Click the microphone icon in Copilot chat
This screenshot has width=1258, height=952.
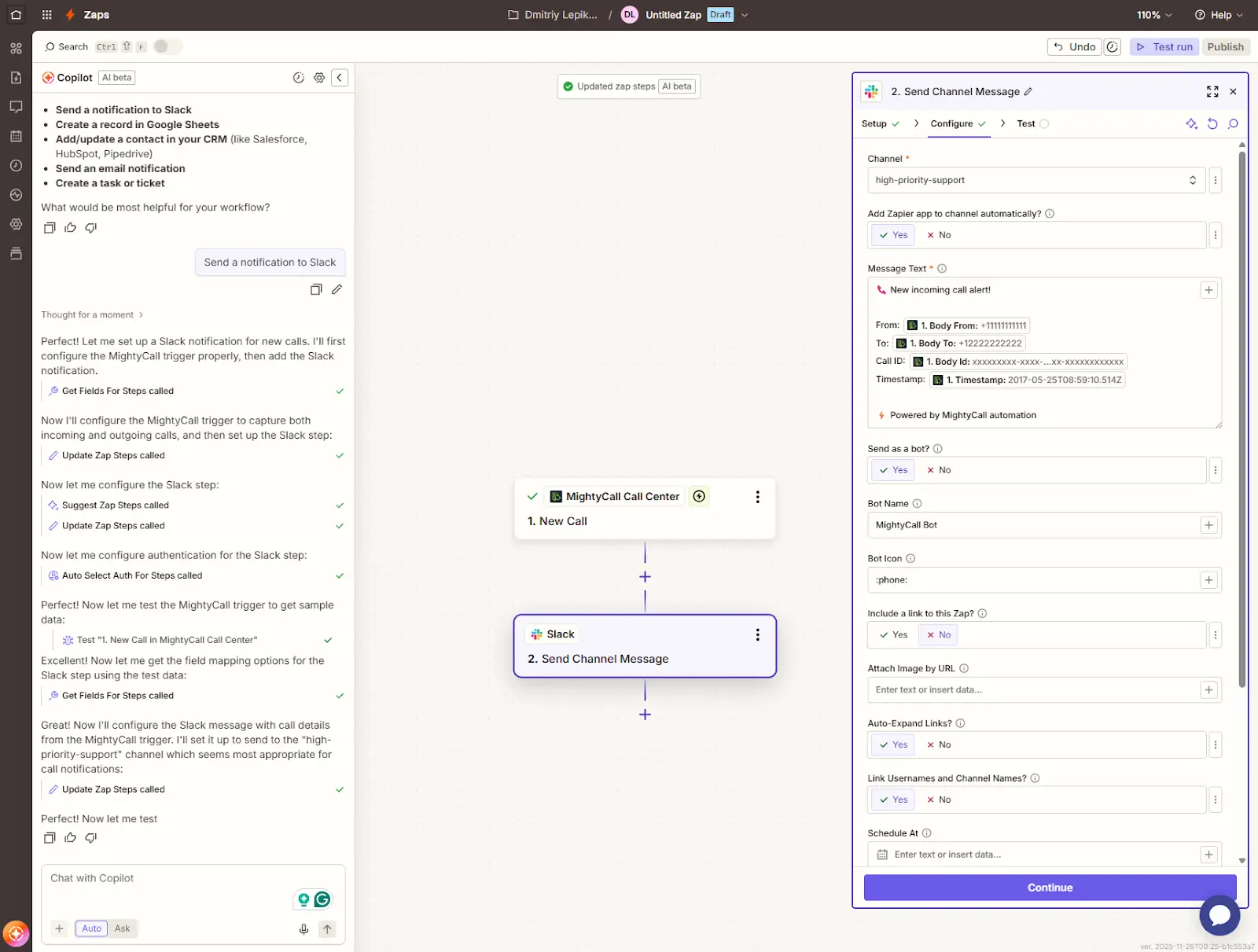point(303,928)
